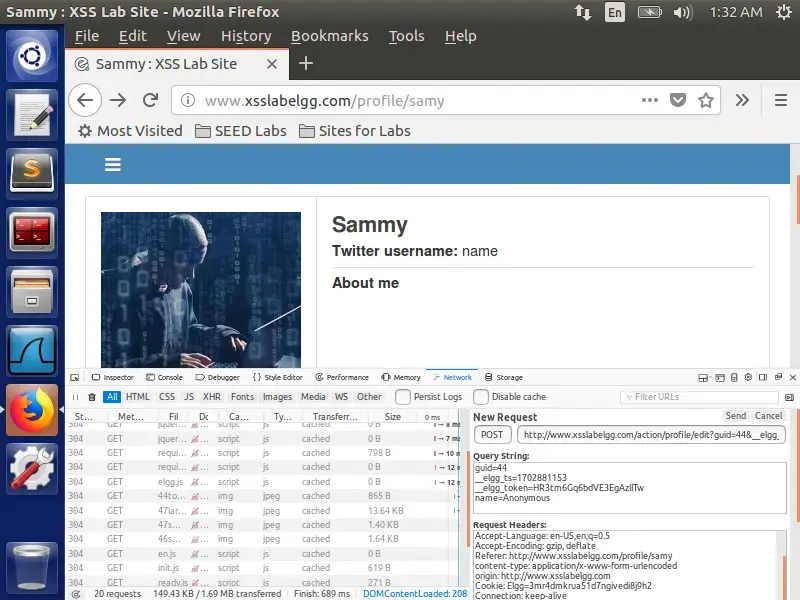800x600 pixels.
Task: Open the network connection indicator menu
Action: [x=583, y=12]
